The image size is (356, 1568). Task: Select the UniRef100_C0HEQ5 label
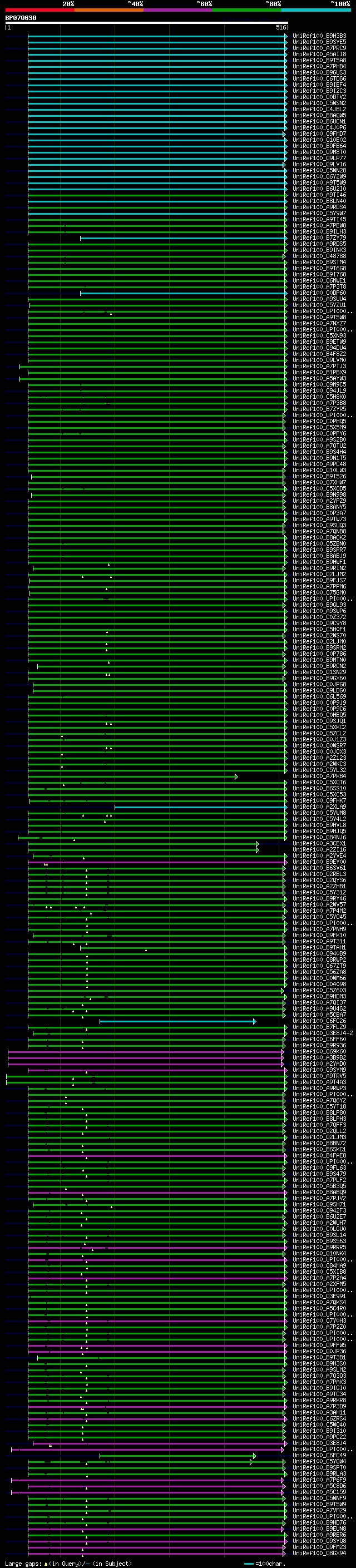(x=319, y=715)
